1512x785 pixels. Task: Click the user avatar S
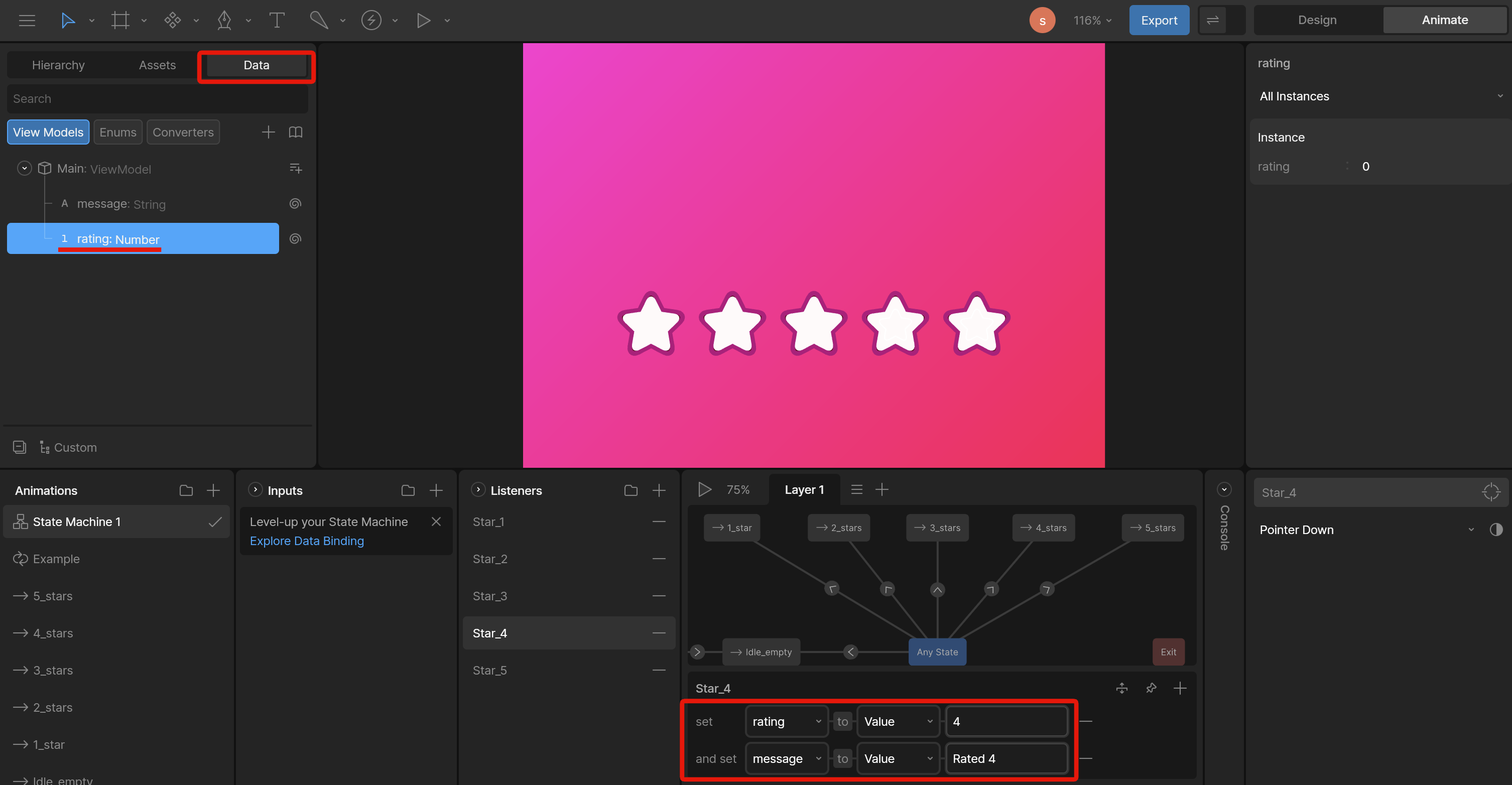[x=1042, y=21]
